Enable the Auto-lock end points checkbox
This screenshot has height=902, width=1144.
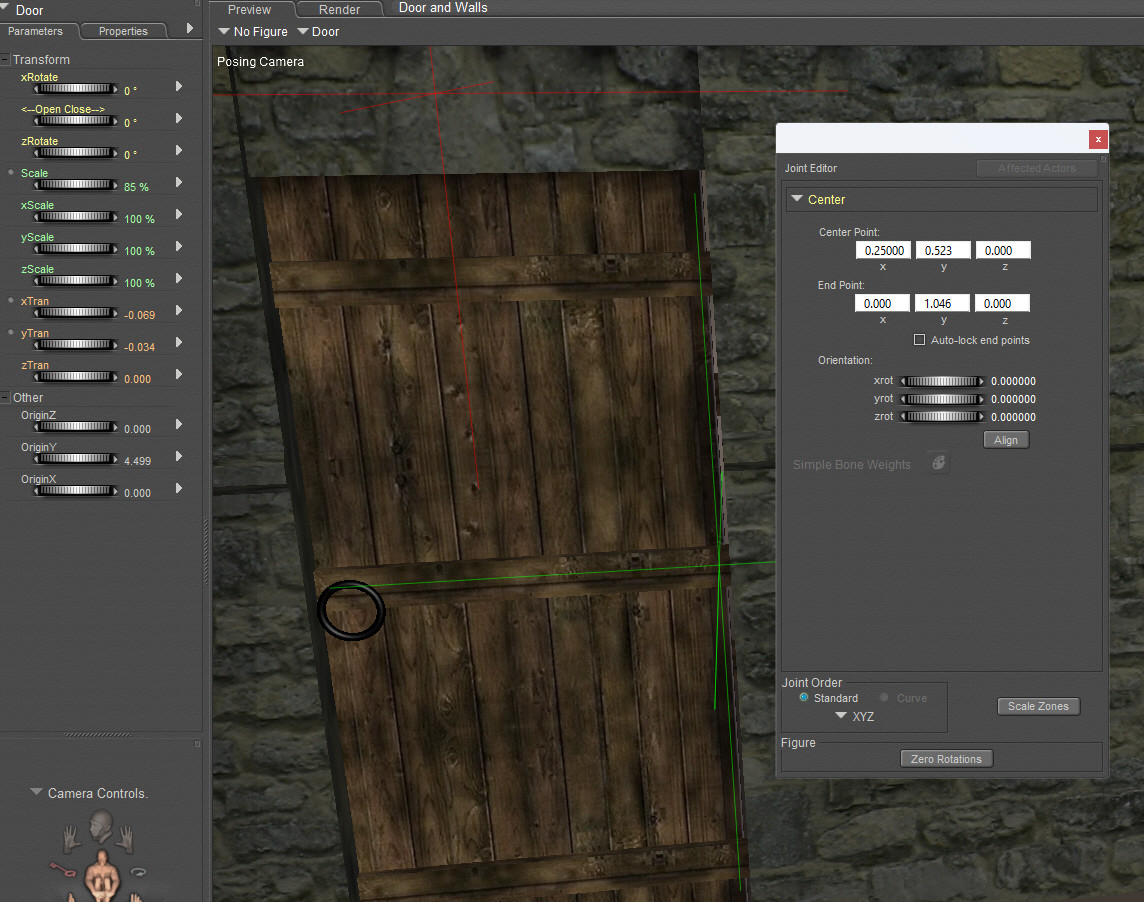pos(919,340)
